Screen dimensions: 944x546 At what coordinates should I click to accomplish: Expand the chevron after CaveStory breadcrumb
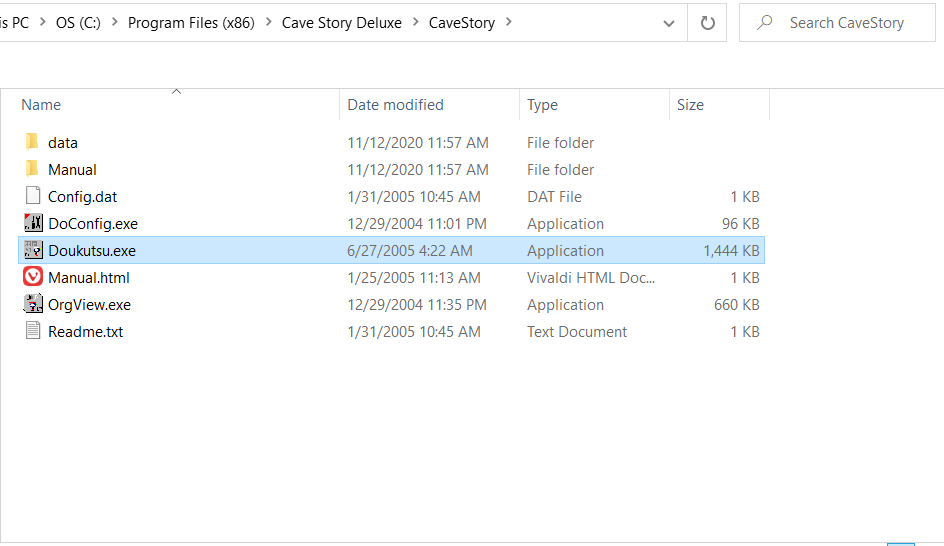(509, 22)
